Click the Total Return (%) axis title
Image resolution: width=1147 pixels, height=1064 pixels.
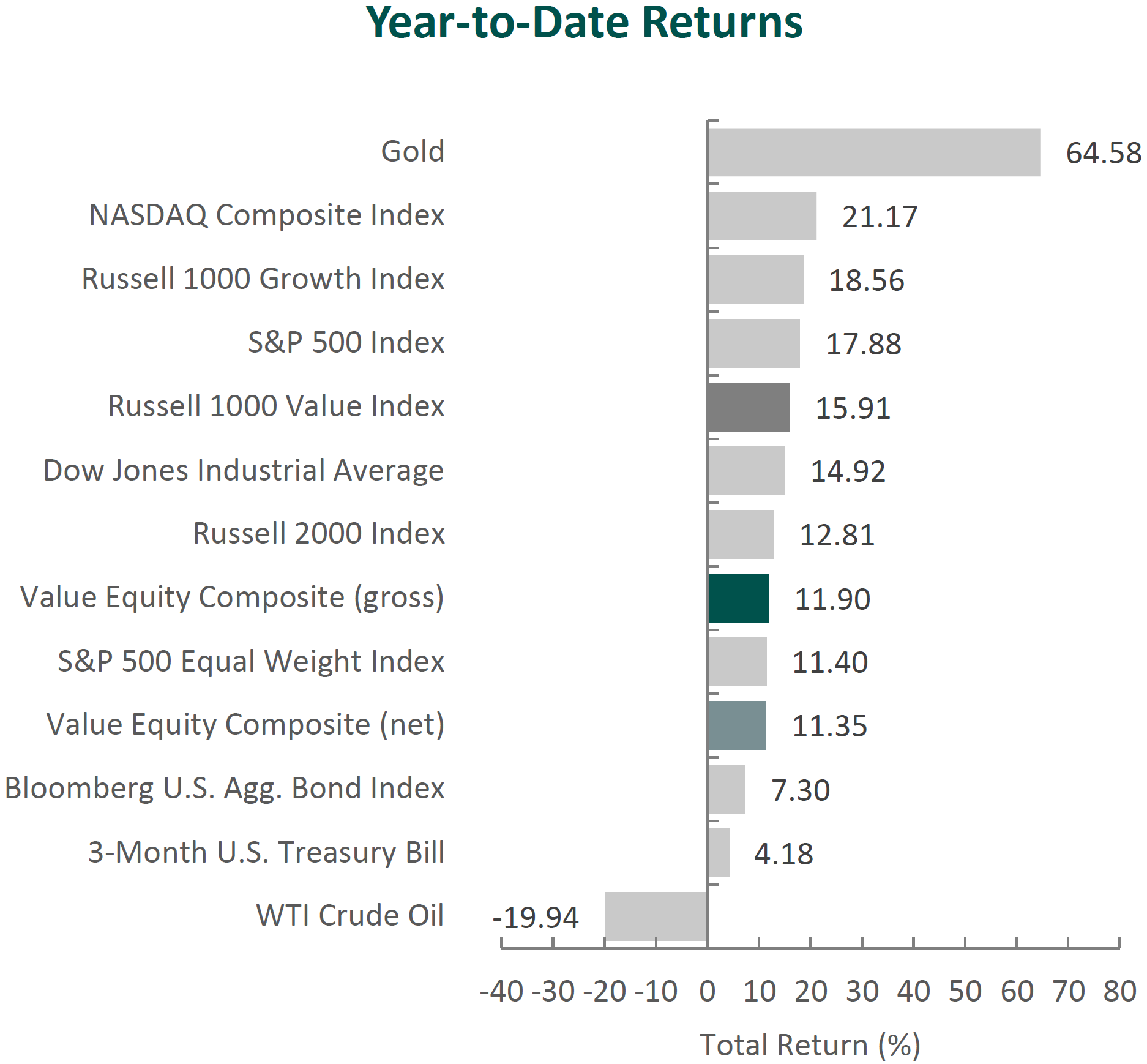pyautogui.click(x=810, y=1045)
